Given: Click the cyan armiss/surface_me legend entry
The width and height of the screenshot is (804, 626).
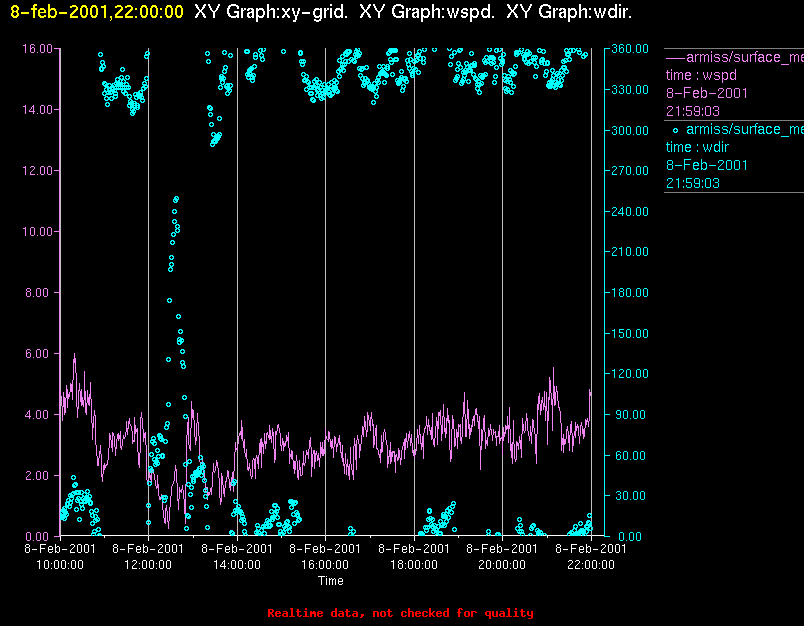Looking at the screenshot, I should (x=744, y=129).
